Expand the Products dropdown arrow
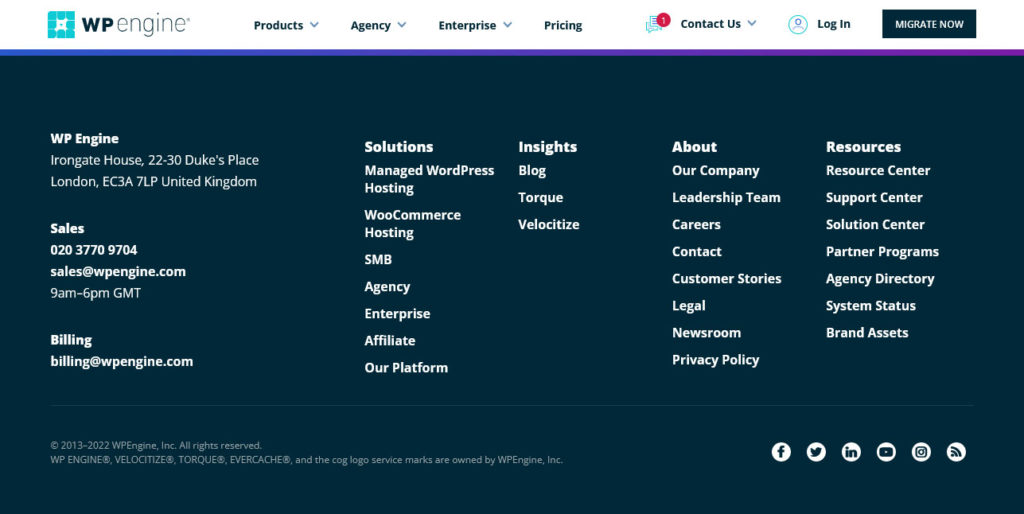 (314, 25)
